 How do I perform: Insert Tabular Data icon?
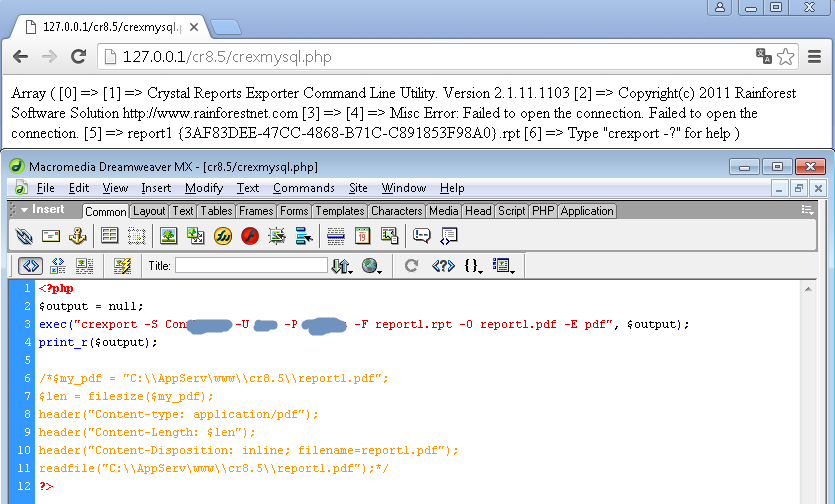click(389, 235)
